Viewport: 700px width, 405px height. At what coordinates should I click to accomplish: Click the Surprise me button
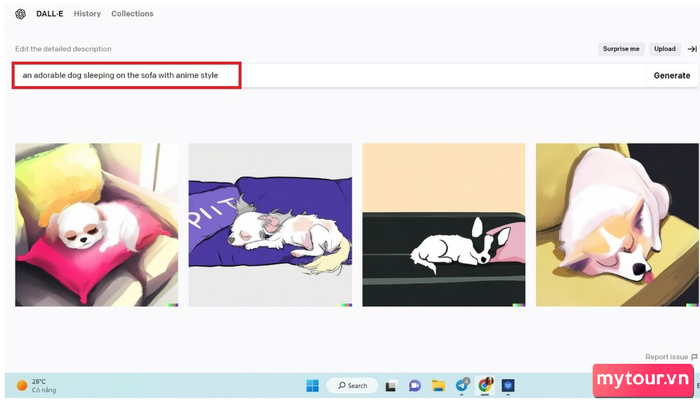tap(621, 49)
